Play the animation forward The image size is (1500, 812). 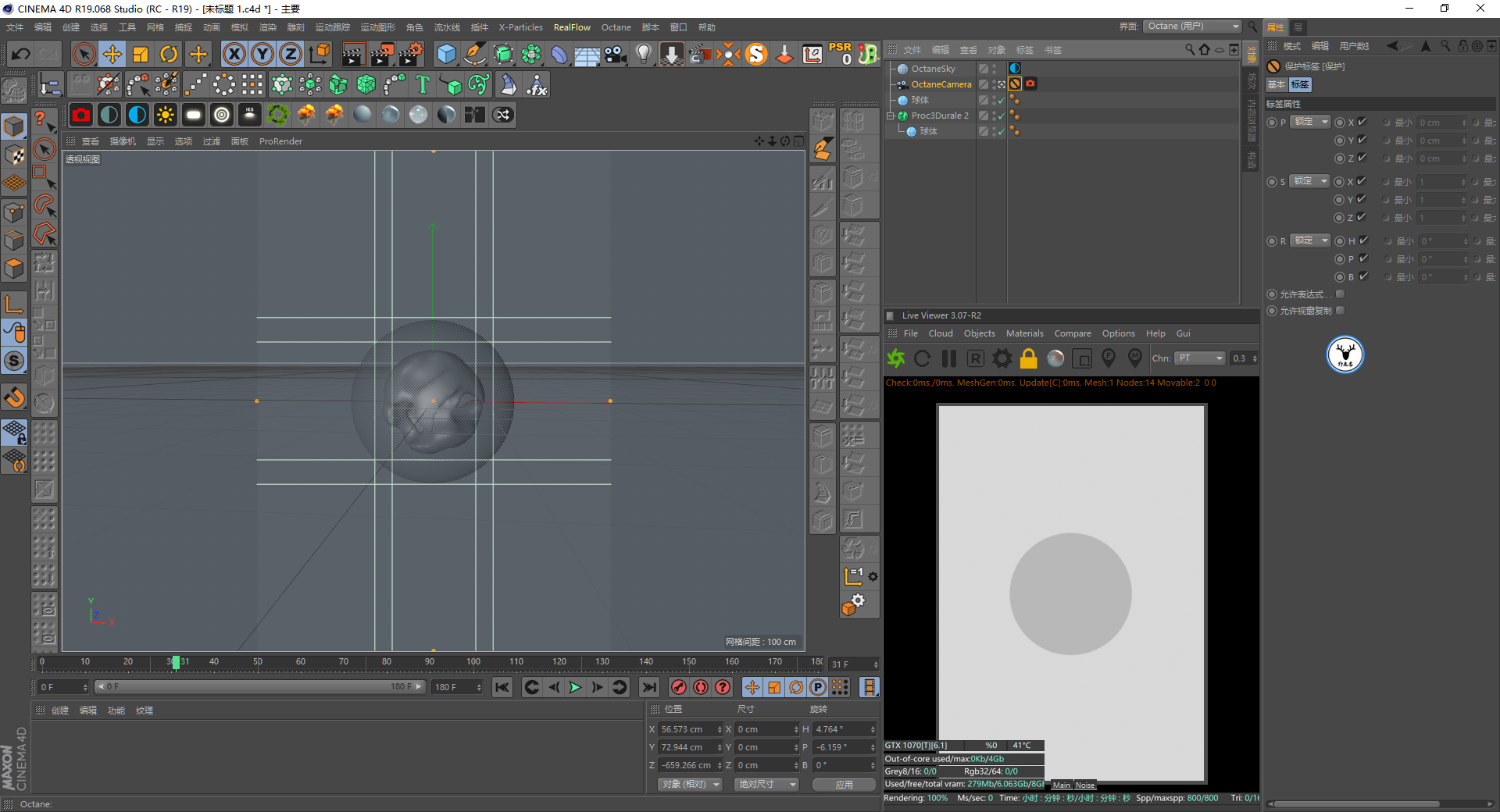(576, 687)
